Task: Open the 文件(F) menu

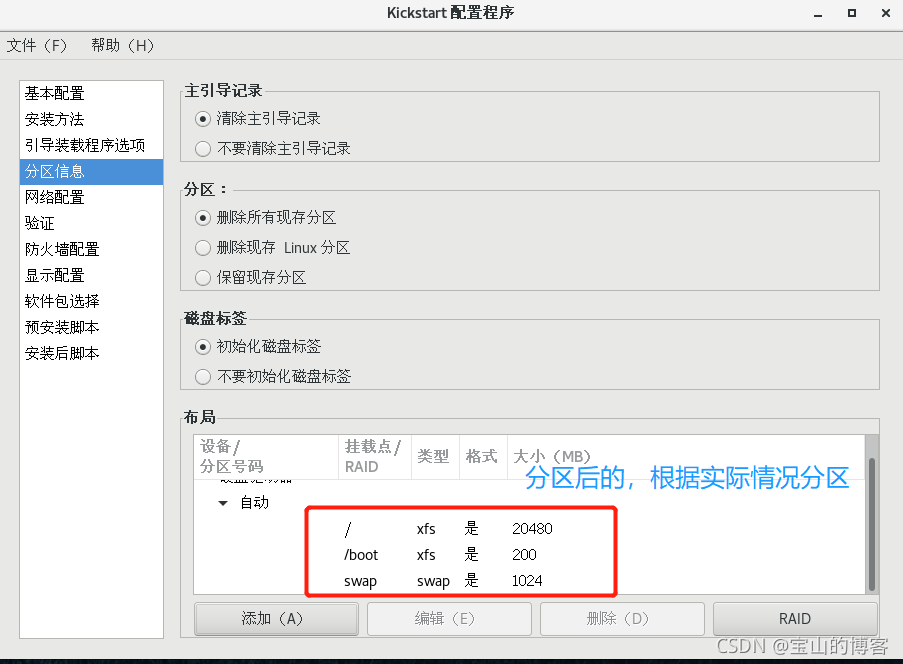Action: point(37,46)
